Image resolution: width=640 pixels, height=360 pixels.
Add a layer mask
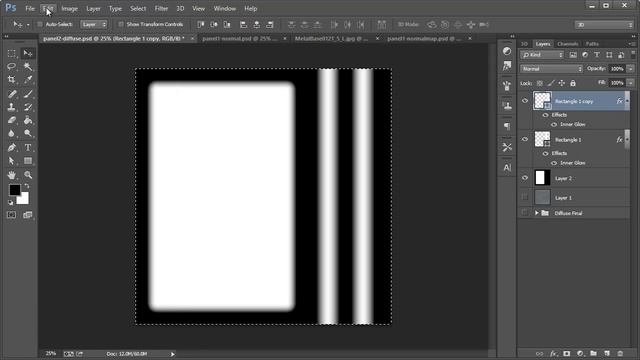click(x=567, y=353)
